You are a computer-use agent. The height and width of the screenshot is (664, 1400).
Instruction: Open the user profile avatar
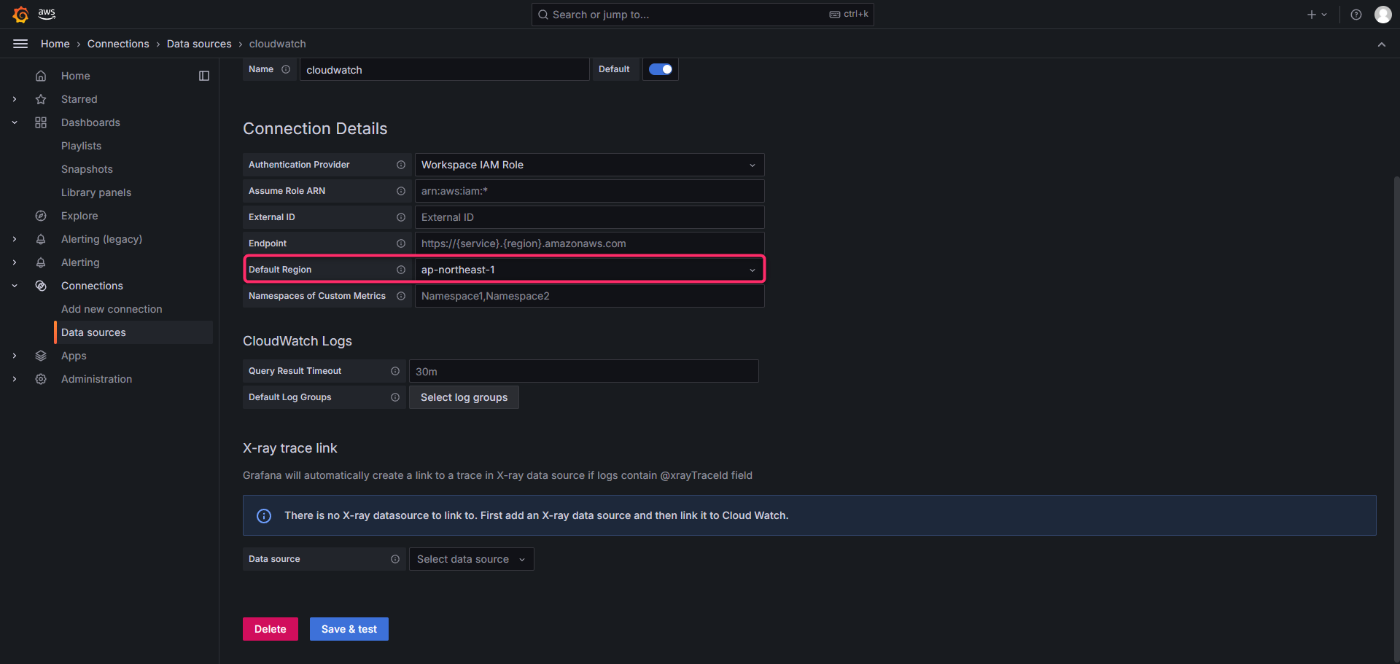click(x=1383, y=15)
